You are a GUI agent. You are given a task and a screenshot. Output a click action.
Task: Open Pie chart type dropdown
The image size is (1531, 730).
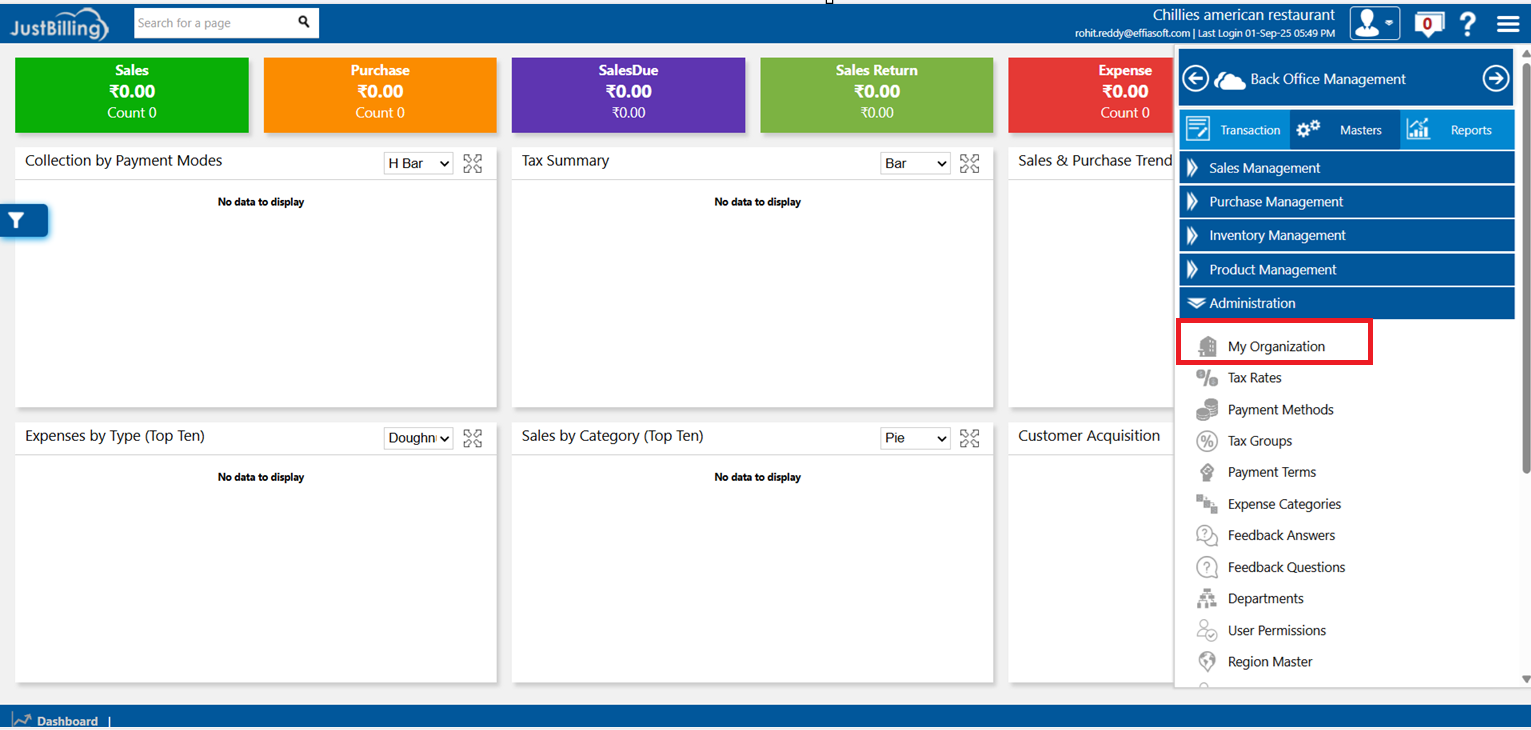pos(915,438)
